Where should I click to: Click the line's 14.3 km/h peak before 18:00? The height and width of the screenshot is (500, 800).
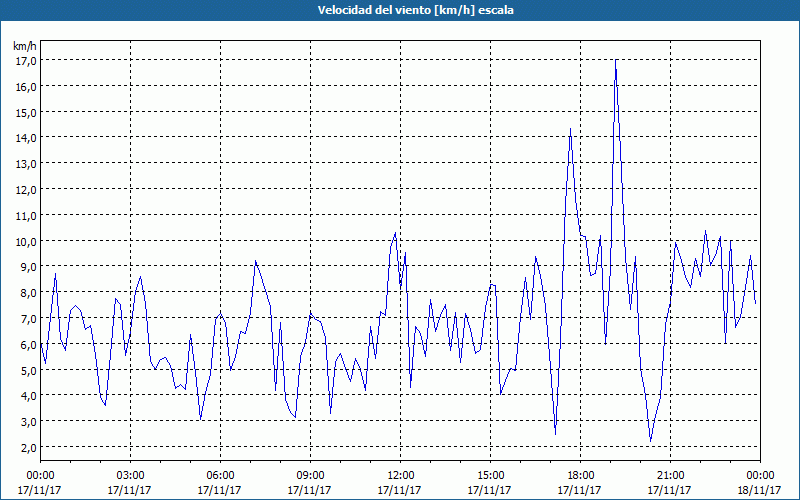click(570, 129)
